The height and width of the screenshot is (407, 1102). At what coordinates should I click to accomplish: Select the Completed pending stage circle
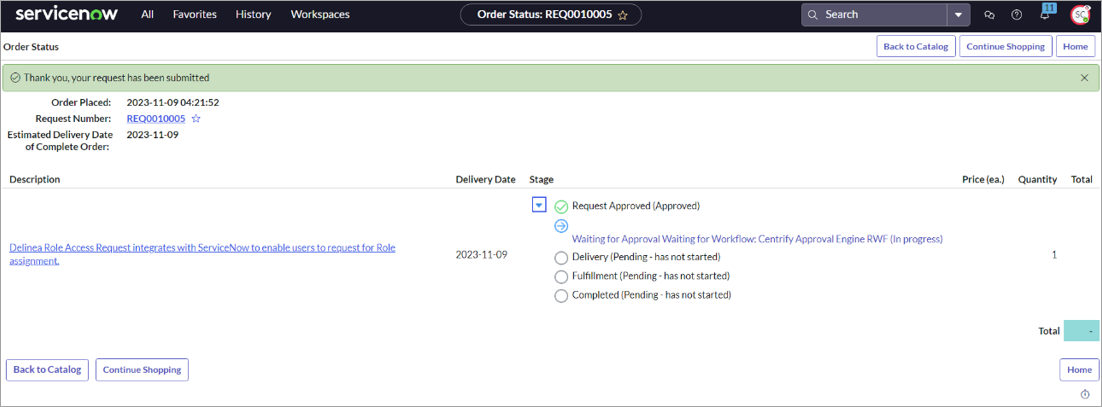[x=561, y=296]
